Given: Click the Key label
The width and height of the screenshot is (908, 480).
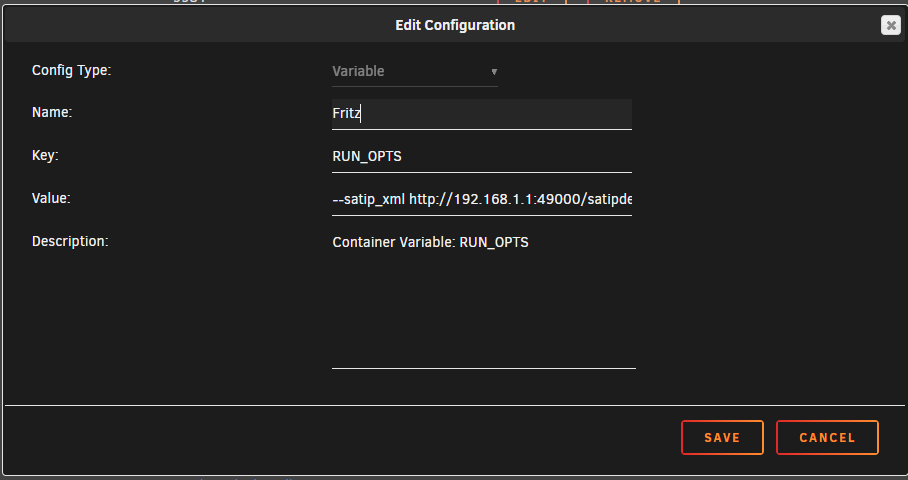Looking at the screenshot, I should pos(45,156).
